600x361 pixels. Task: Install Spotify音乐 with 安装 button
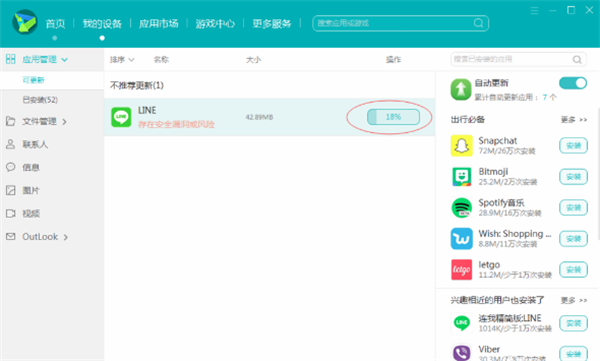pos(573,207)
